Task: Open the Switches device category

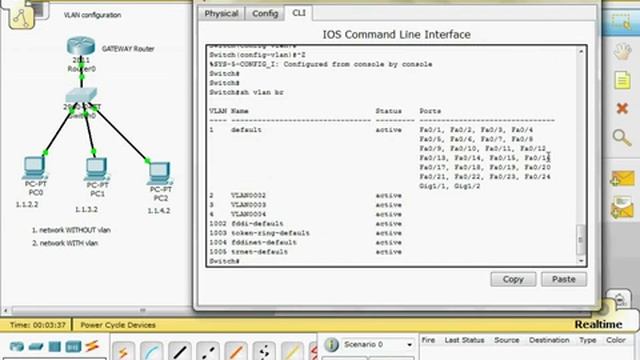Action: coord(36,347)
